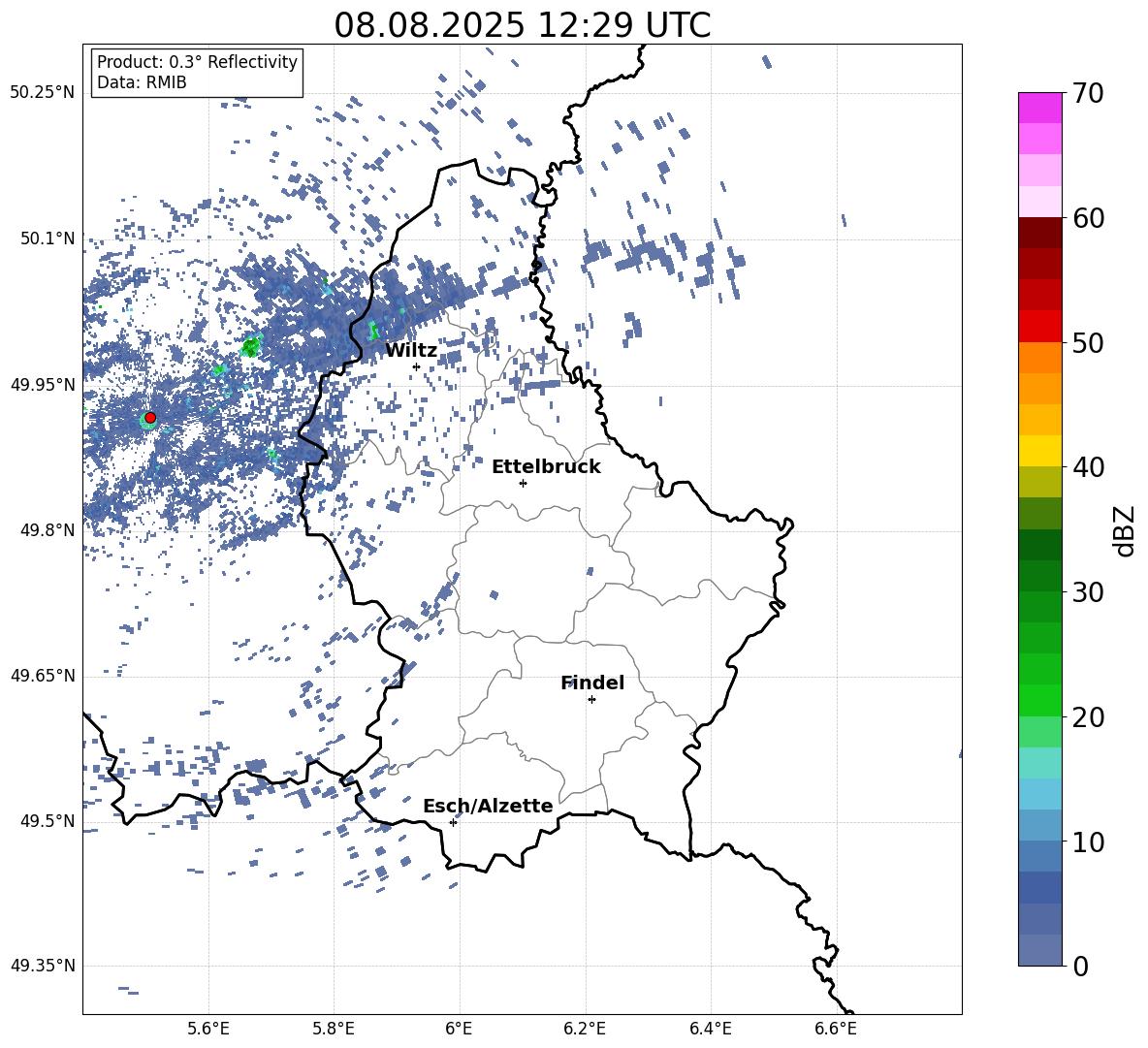Click the Data: RMIB text
The width and height of the screenshot is (1148, 1048).
pos(142,82)
